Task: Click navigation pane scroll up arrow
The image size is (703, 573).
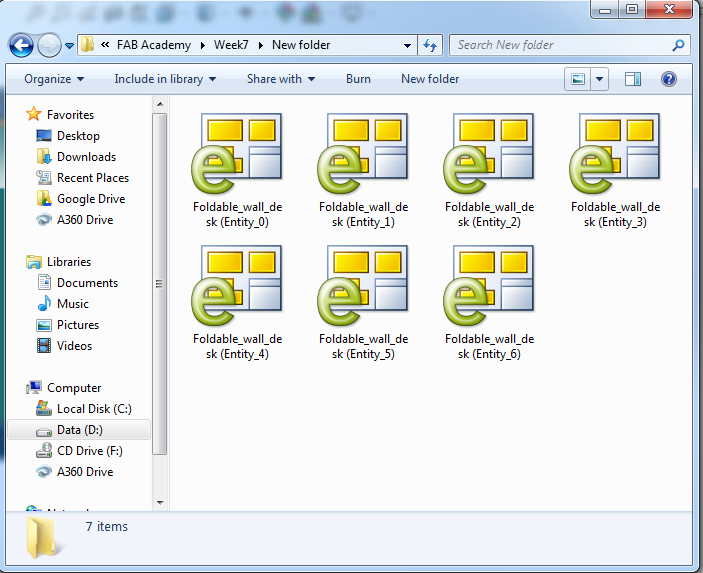Action: [x=160, y=104]
